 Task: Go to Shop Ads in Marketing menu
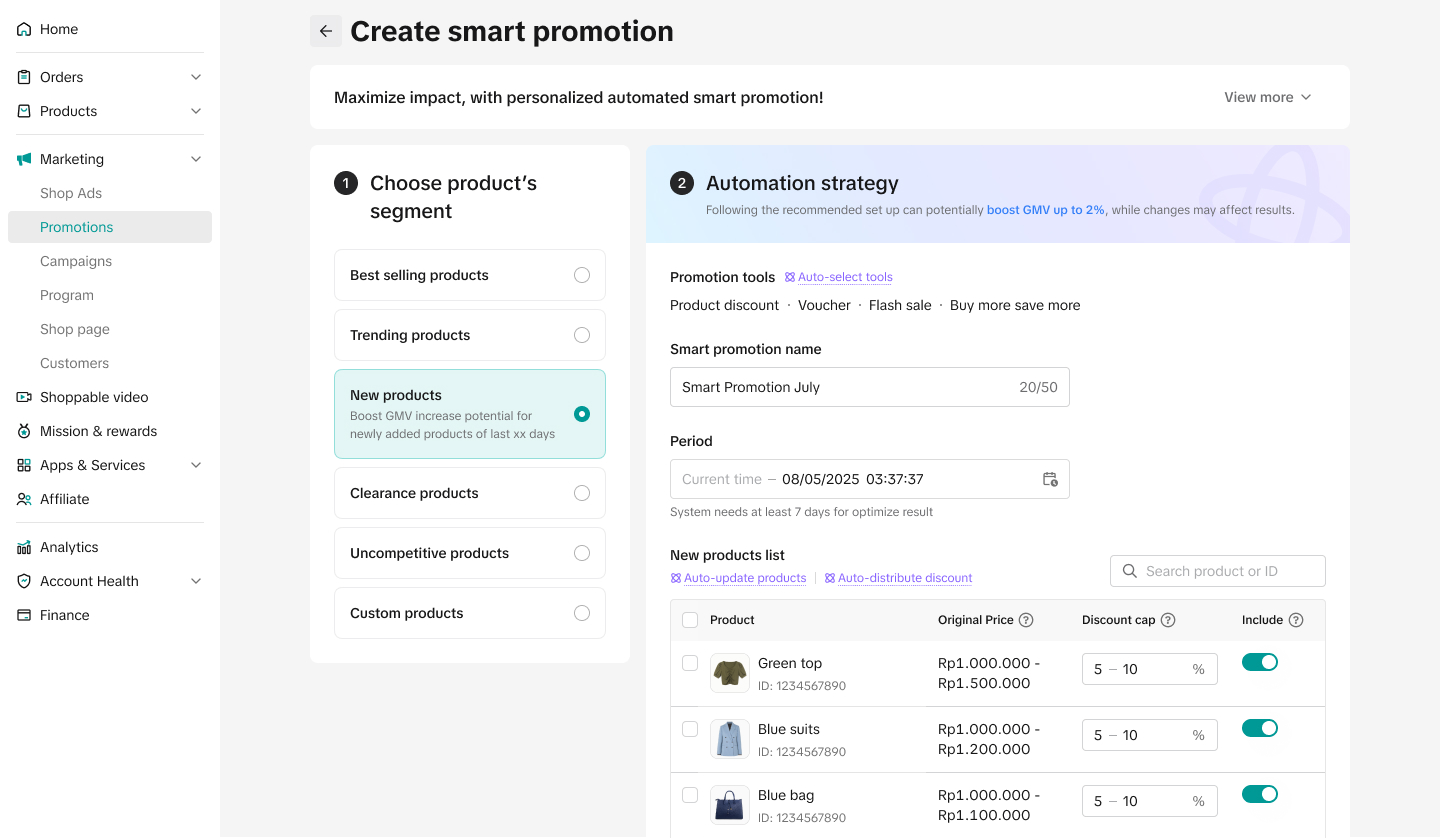pyautogui.click(x=71, y=193)
